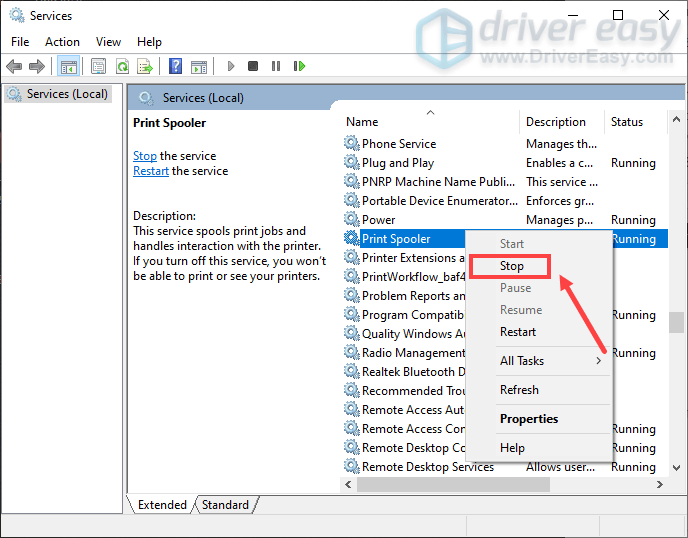
Task: Click the Restart Service toolbar icon
Action: [299, 66]
